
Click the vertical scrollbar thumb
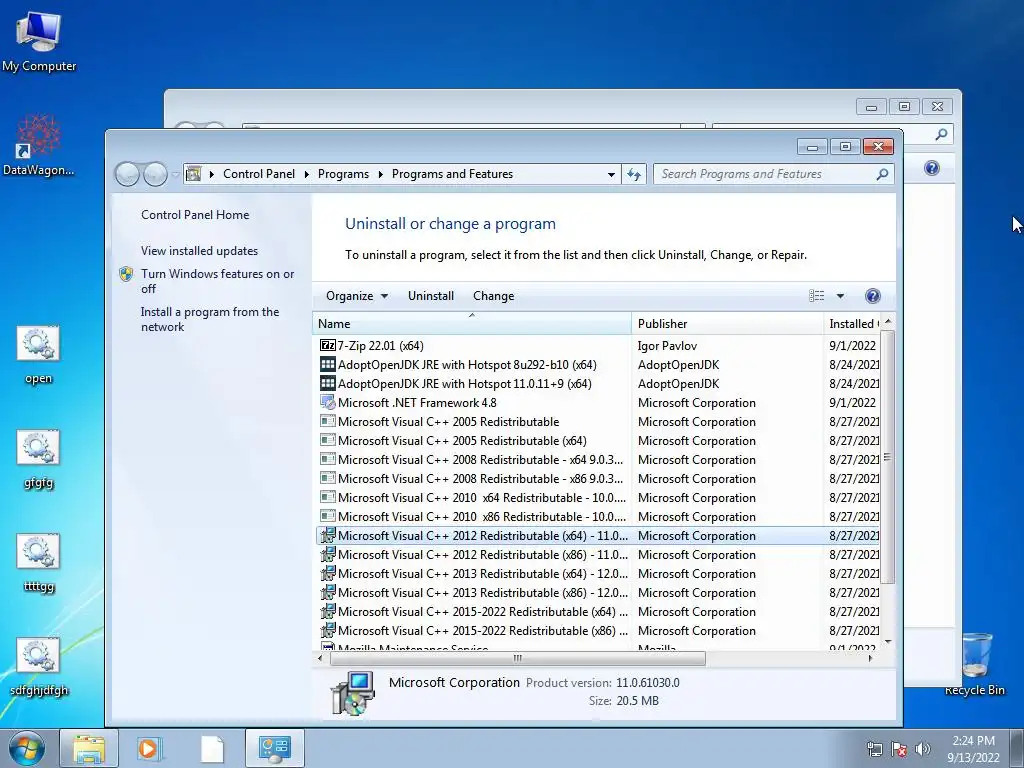point(887,456)
